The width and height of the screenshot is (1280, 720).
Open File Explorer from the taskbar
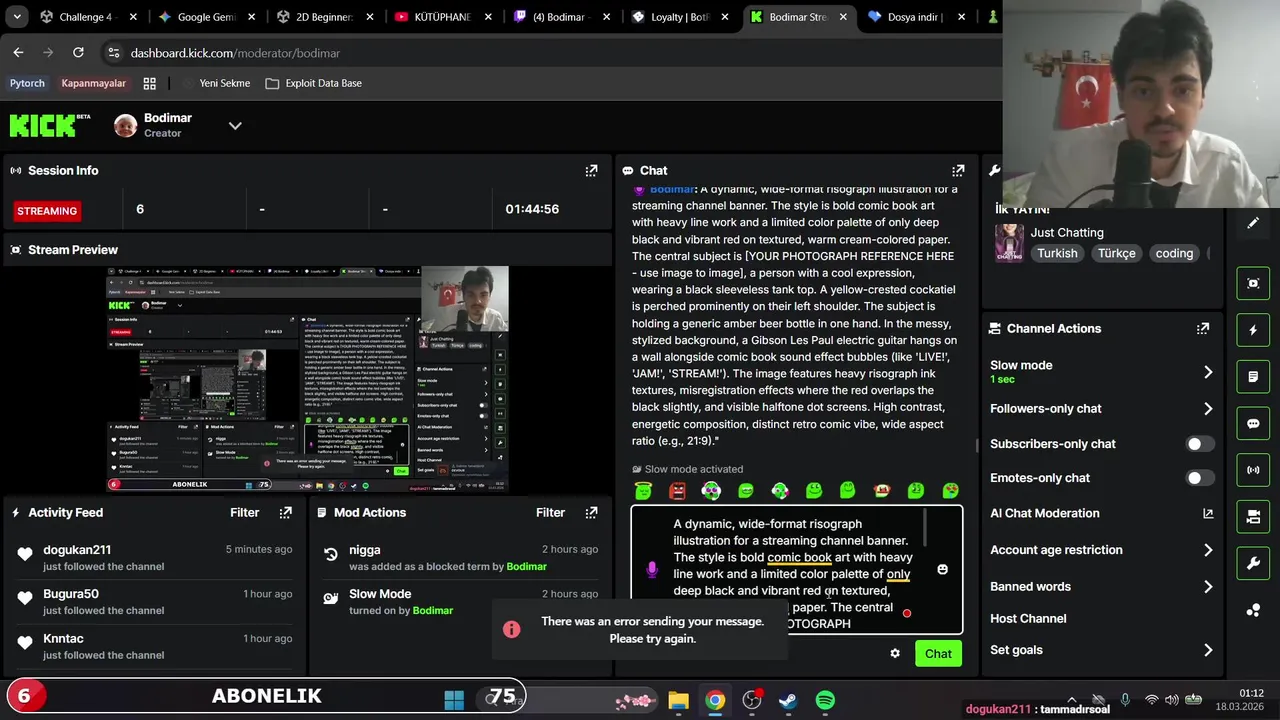coord(678,701)
